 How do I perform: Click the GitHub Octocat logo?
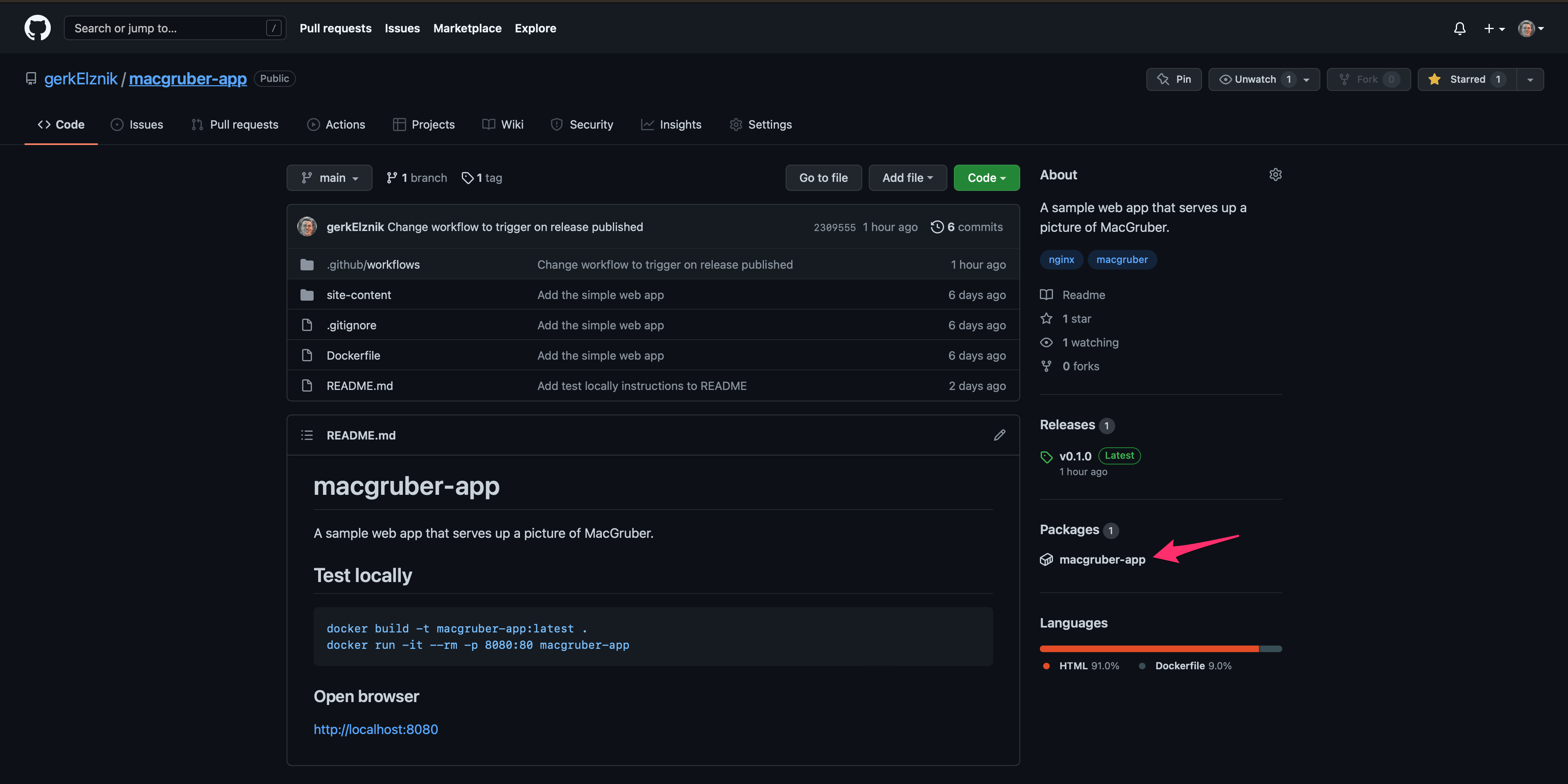tap(37, 28)
